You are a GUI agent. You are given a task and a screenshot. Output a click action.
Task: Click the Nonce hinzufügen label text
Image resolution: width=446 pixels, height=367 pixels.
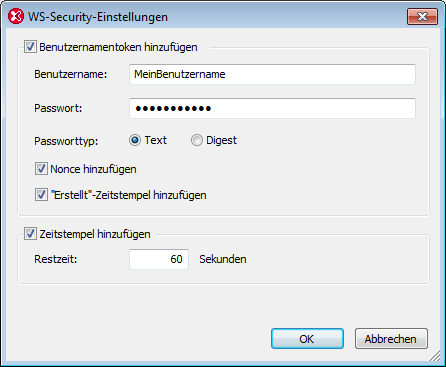93,169
